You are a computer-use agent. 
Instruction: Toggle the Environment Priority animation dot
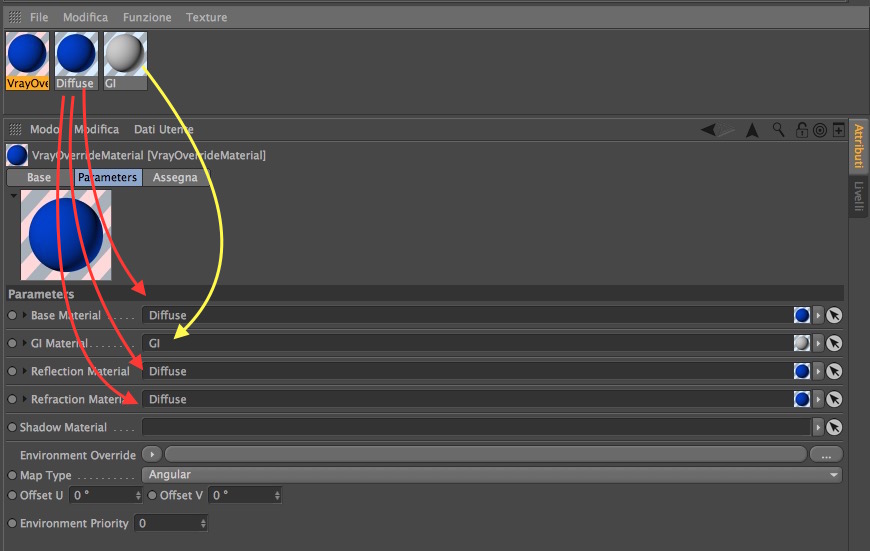[x=12, y=523]
